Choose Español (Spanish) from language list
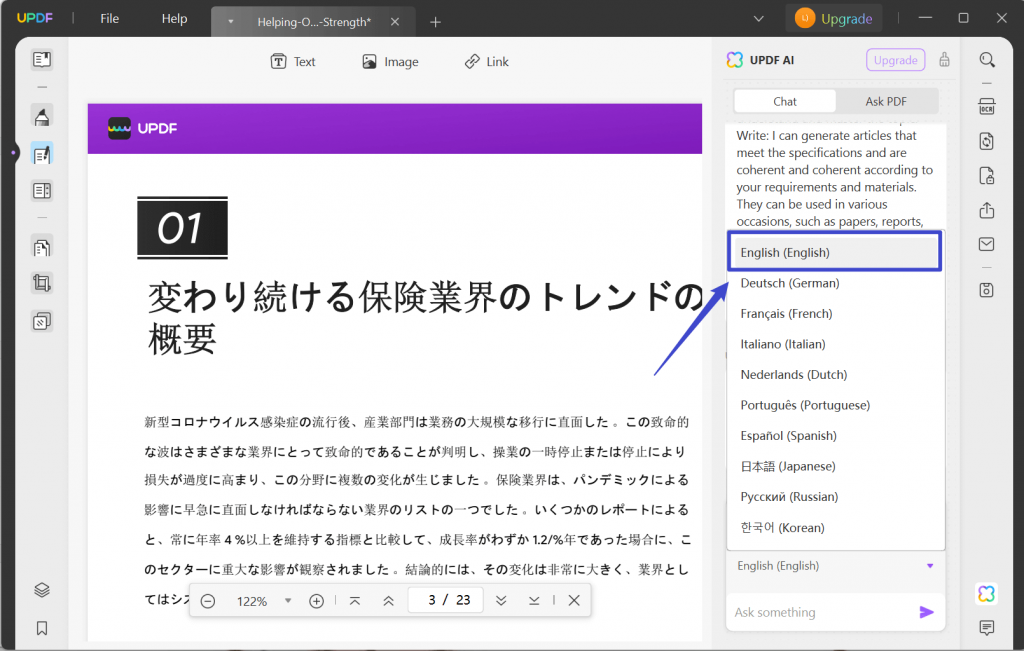Viewport: 1024px width, 651px height. tap(835, 436)
